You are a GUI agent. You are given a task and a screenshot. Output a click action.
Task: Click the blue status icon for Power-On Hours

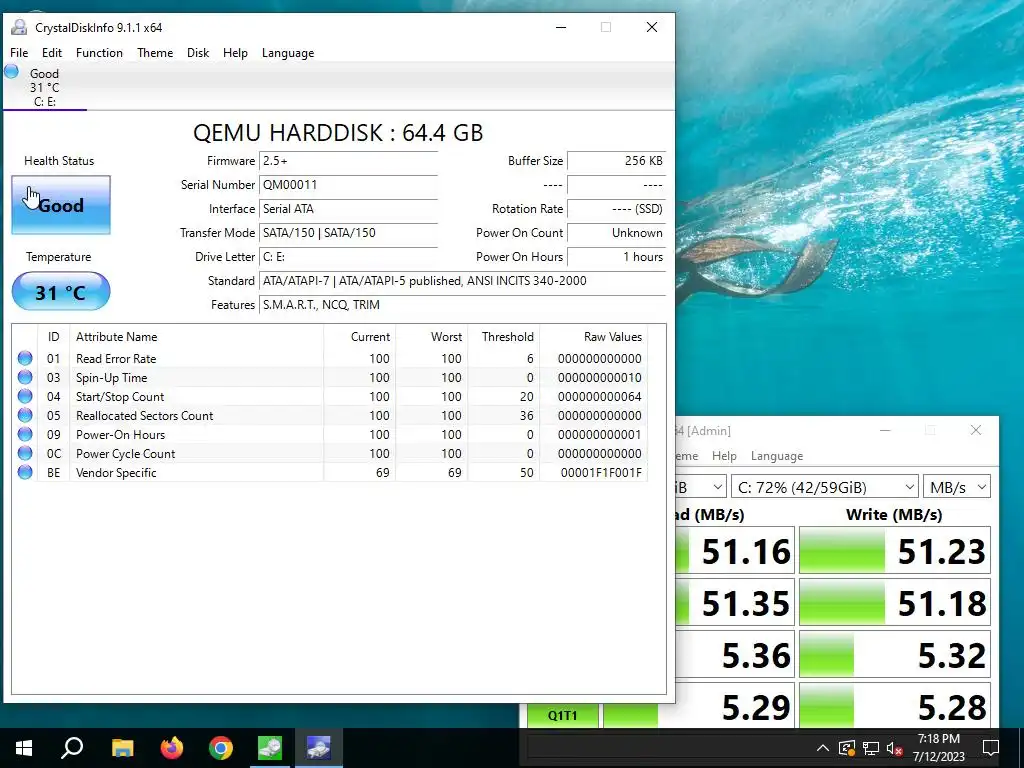(25, 434)
